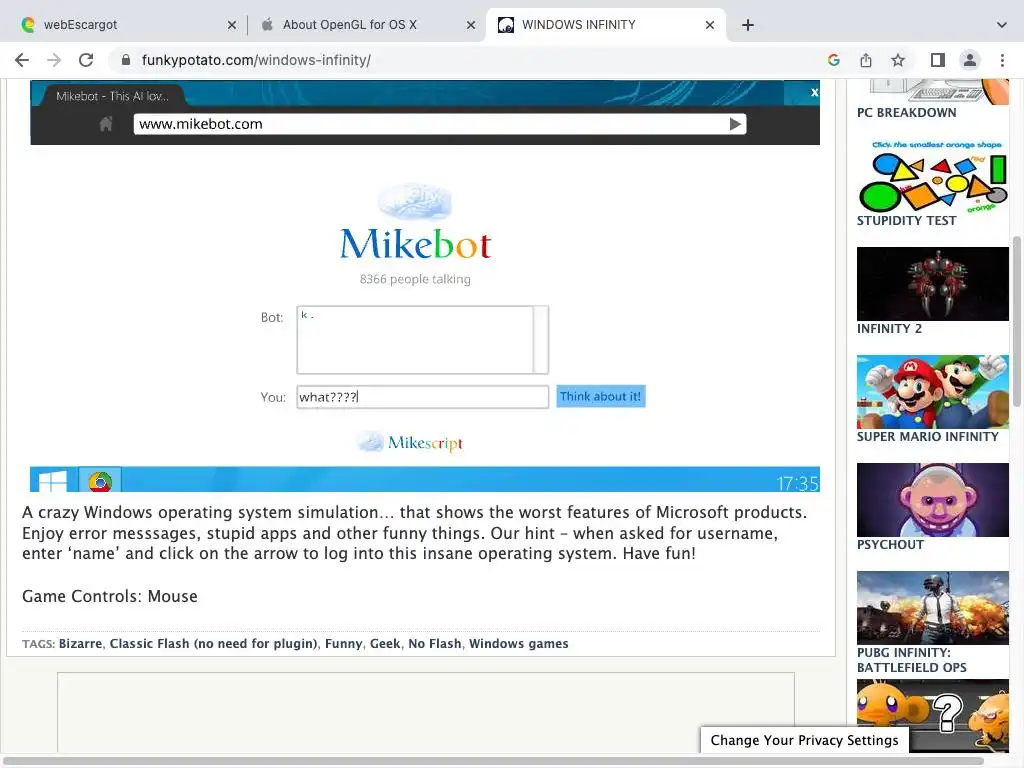Close the simulated browser window X

814,93
